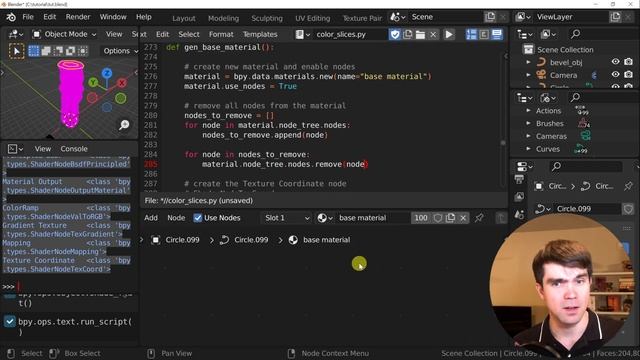This screenshot has width=640, height=360.
Task: Open text editor Edit menu
Action: tap(162, 34)
